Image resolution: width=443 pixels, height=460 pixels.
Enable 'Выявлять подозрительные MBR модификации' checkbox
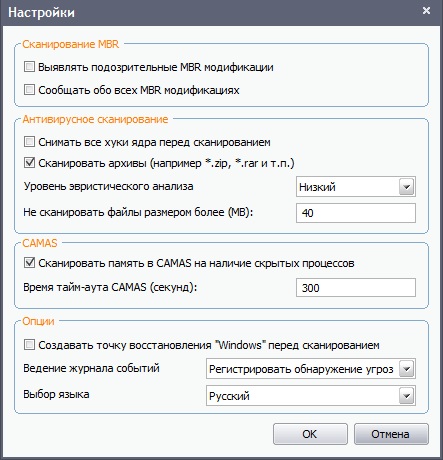pyautogui.click(x=29, y=67)
